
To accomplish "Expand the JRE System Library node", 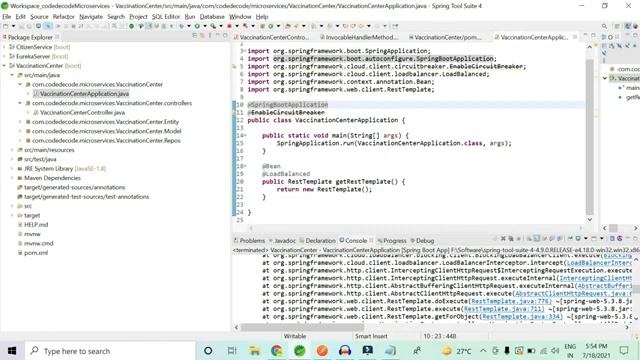I will [x=12, y=169].
